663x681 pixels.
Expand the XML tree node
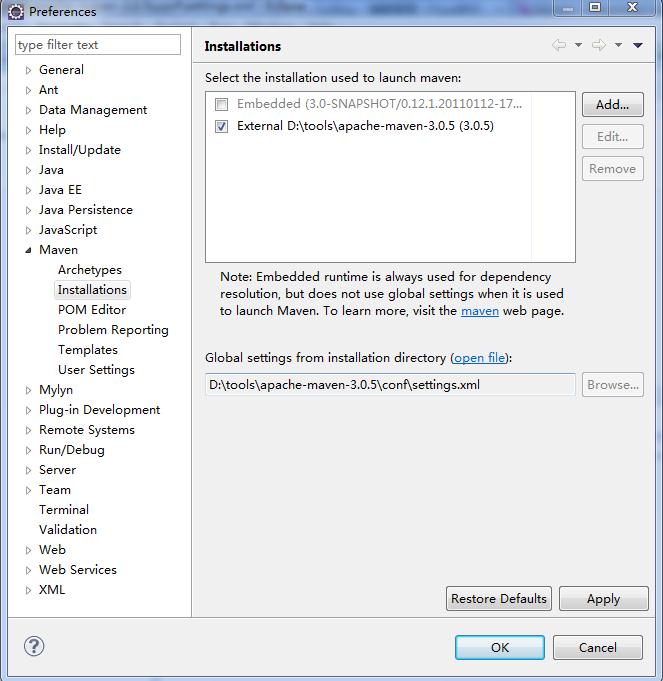point(28,590)
